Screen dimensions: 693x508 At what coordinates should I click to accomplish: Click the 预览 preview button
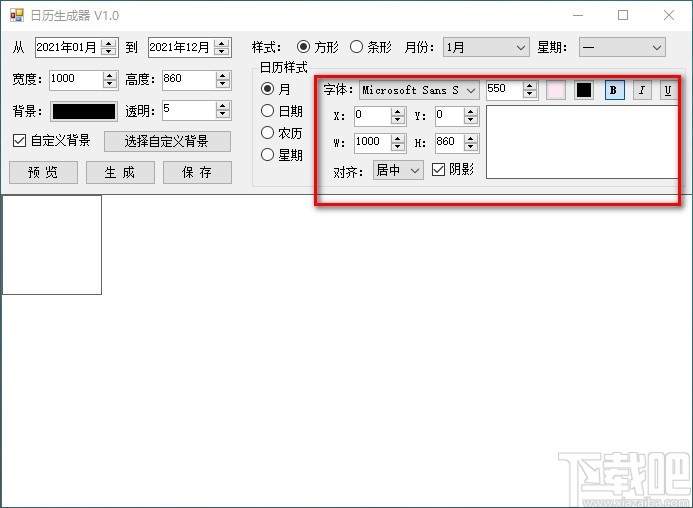[43, 172]
